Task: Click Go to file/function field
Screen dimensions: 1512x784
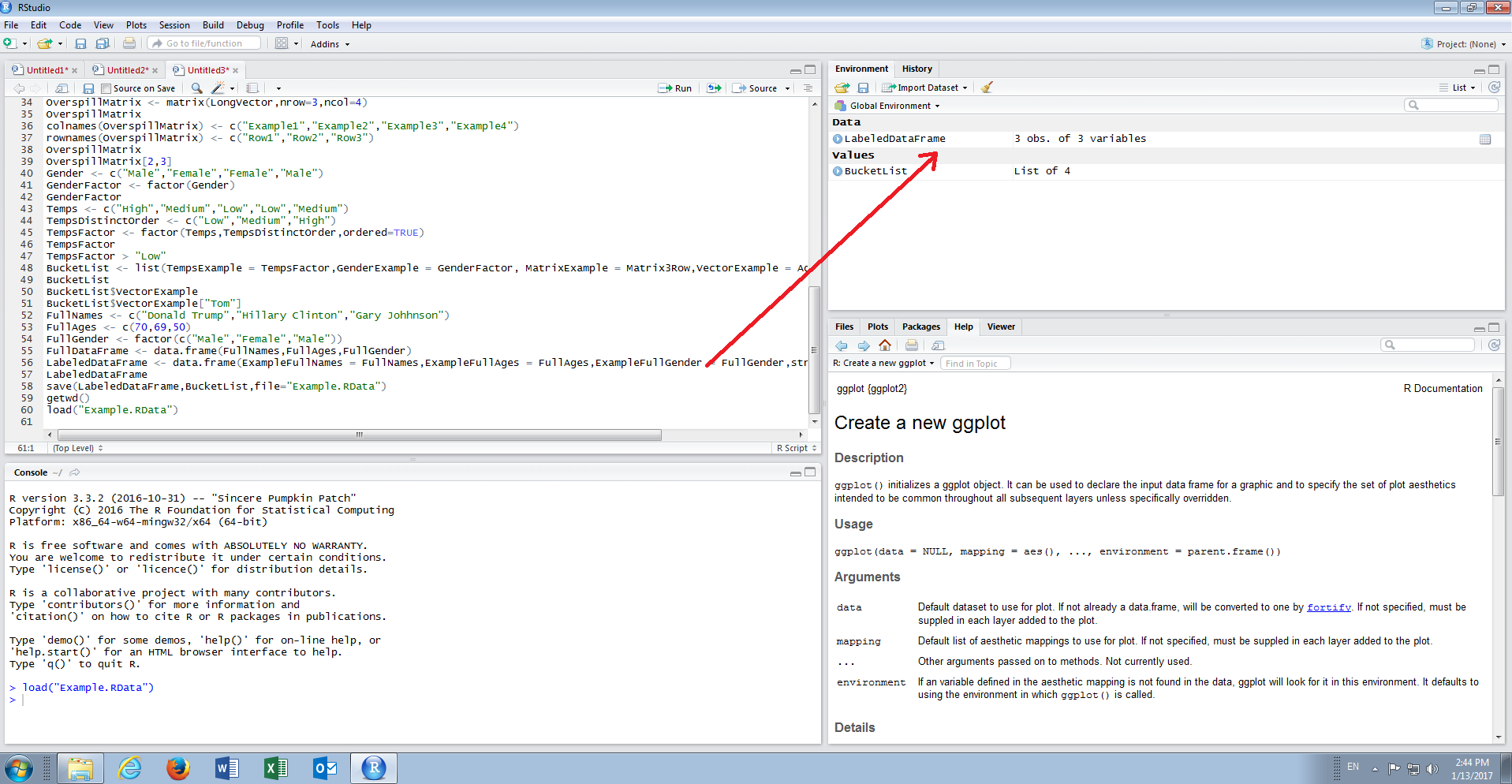Action: (x=204, y=43)
